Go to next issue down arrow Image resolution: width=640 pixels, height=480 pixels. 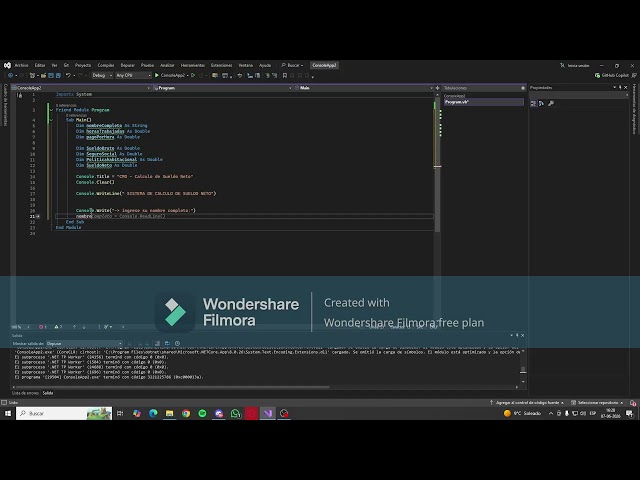[84, 327]
